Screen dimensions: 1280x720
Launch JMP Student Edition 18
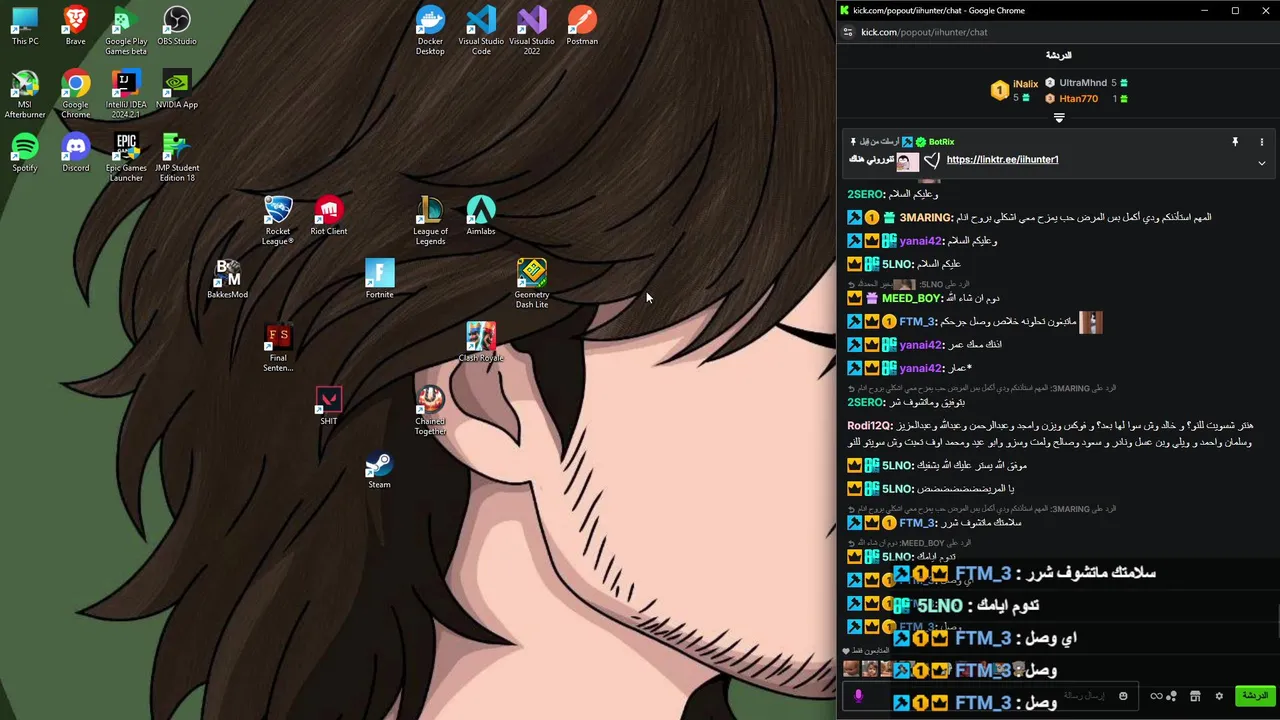pos(177,157)
